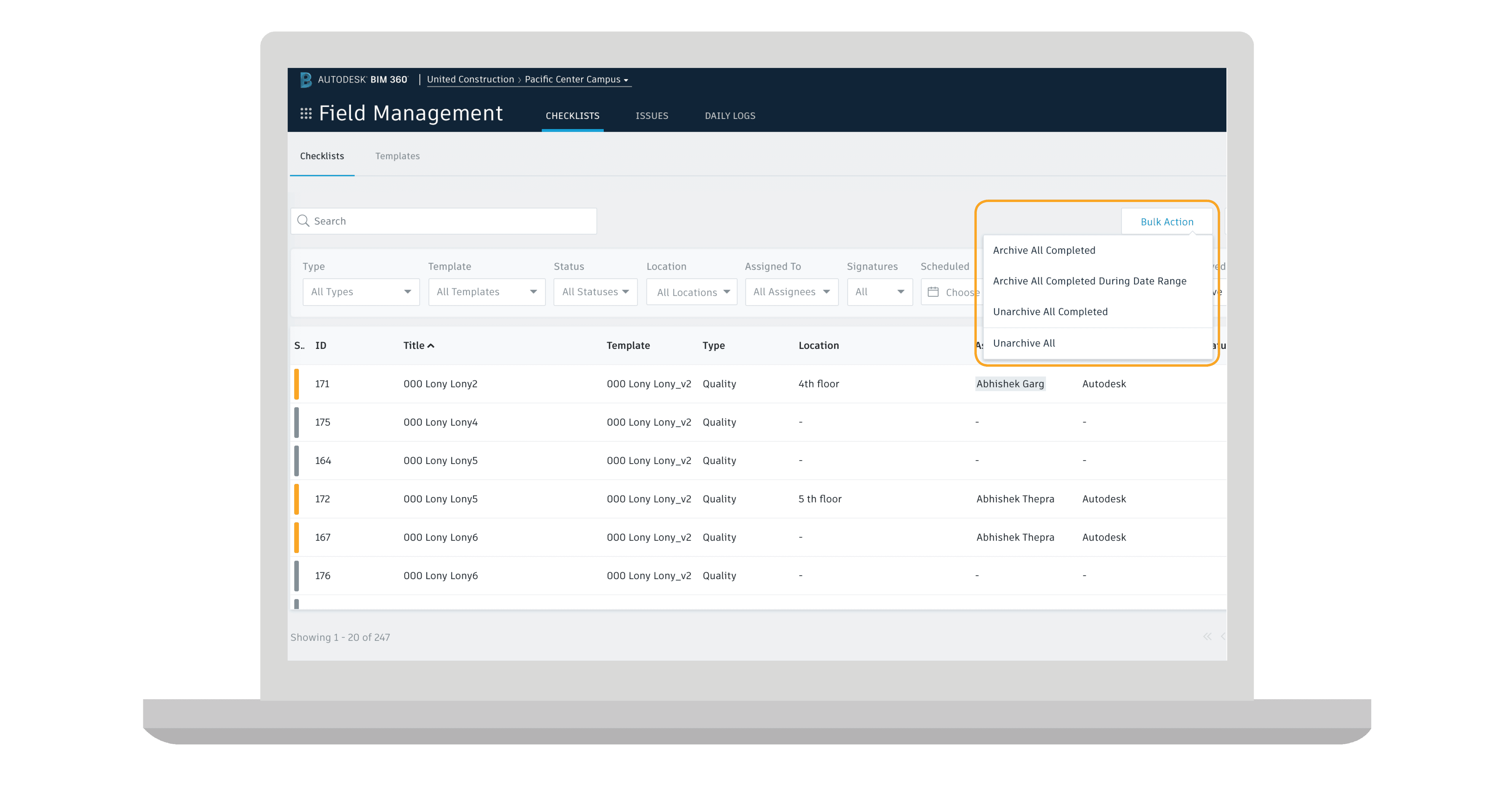Choose Unarchive All from Bulk Action menu

click(x=1024, y=343)
